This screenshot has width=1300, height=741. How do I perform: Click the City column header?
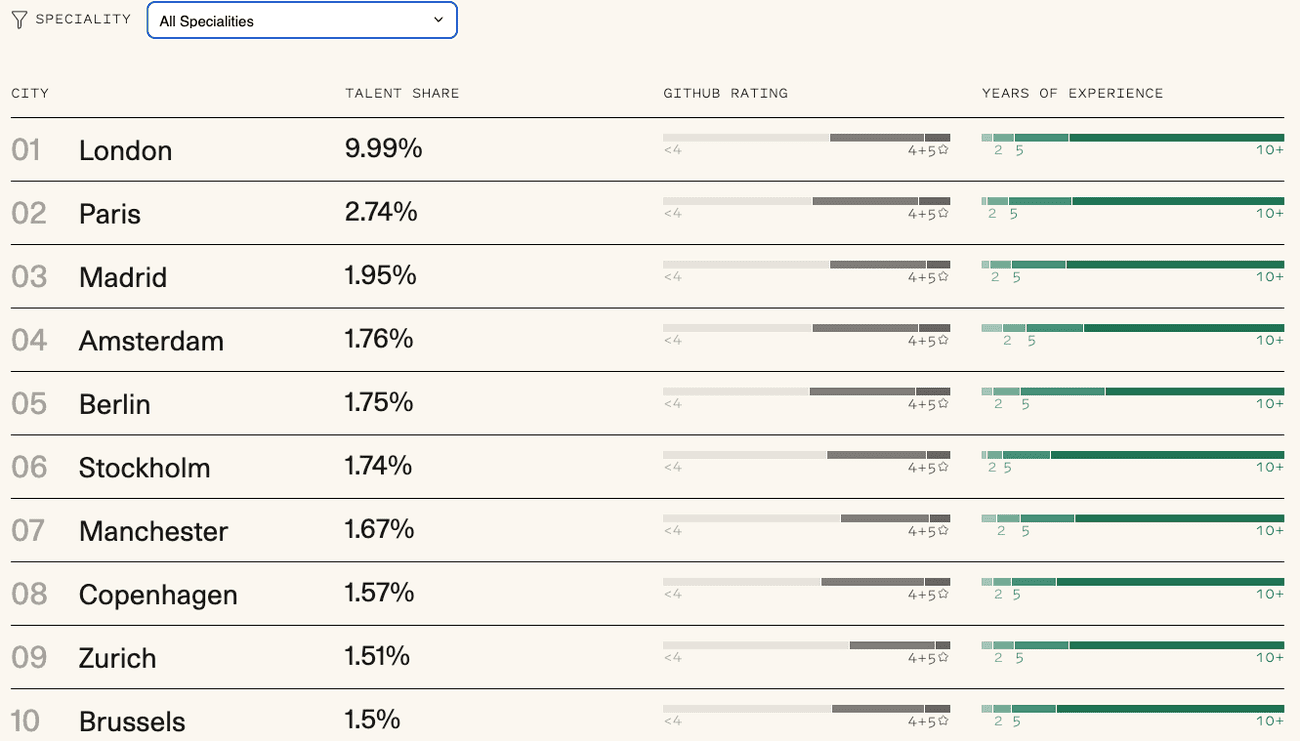pyautogui.click(x=30, y=93)
